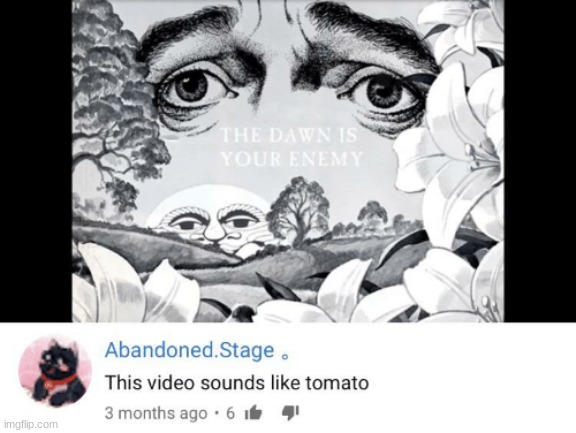Open the commenter's black cat avatar
The width and height of the screenshot is (576, 433).
coord(55,371)
